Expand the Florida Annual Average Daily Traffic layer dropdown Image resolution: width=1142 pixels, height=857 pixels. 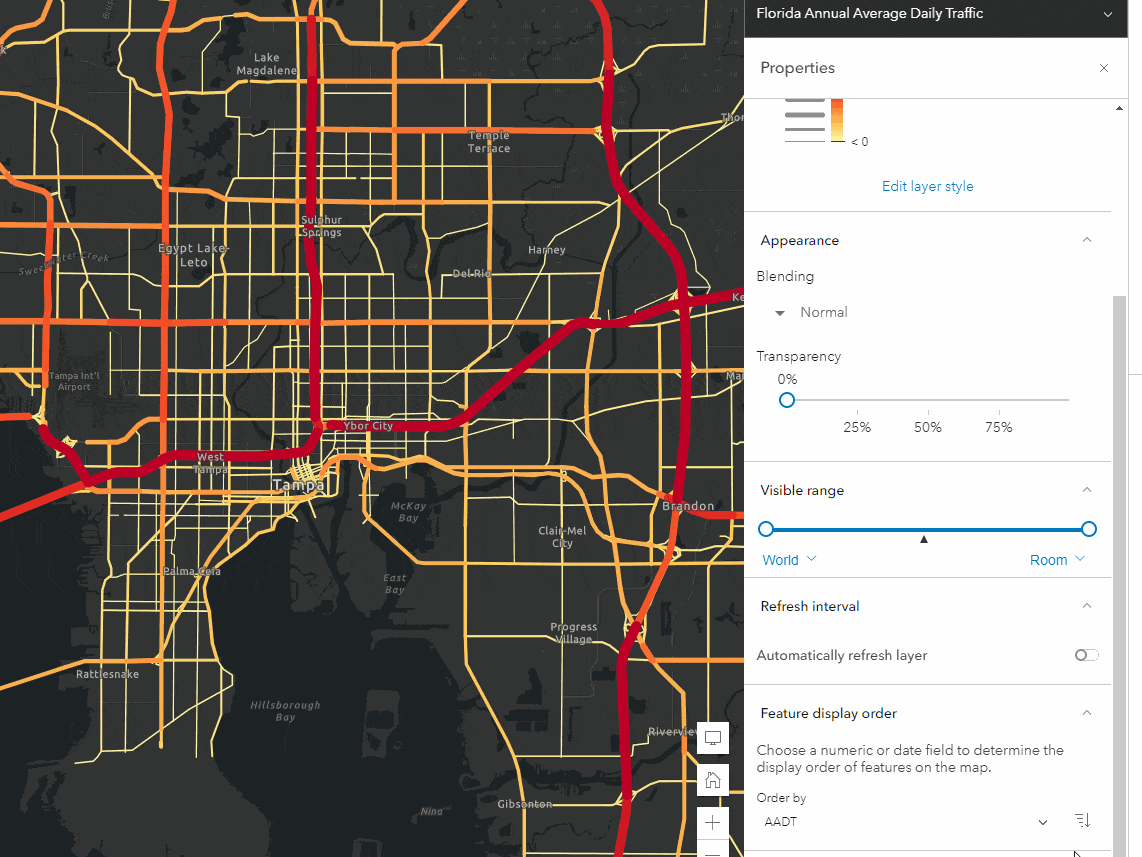click(1107, 14)
